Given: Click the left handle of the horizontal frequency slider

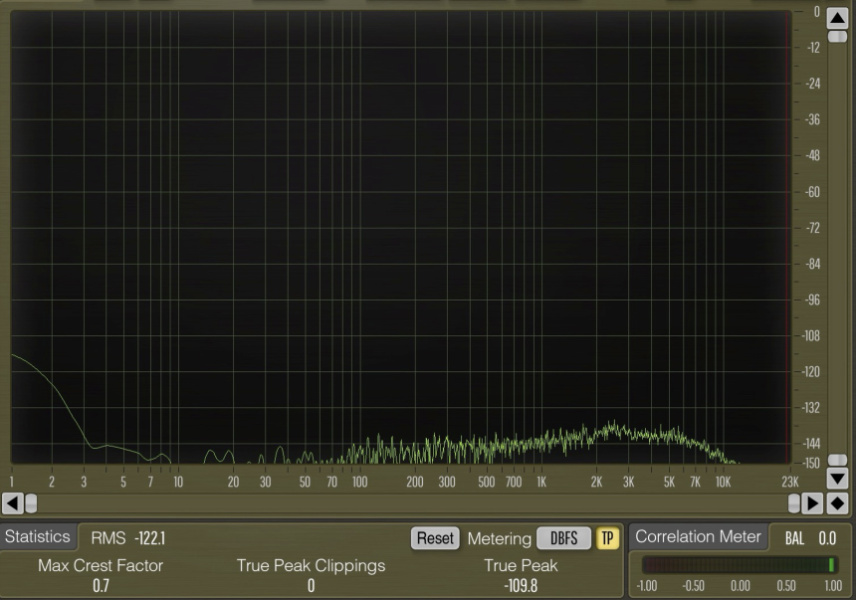Looking at the screenshot, I should [31, 503].
